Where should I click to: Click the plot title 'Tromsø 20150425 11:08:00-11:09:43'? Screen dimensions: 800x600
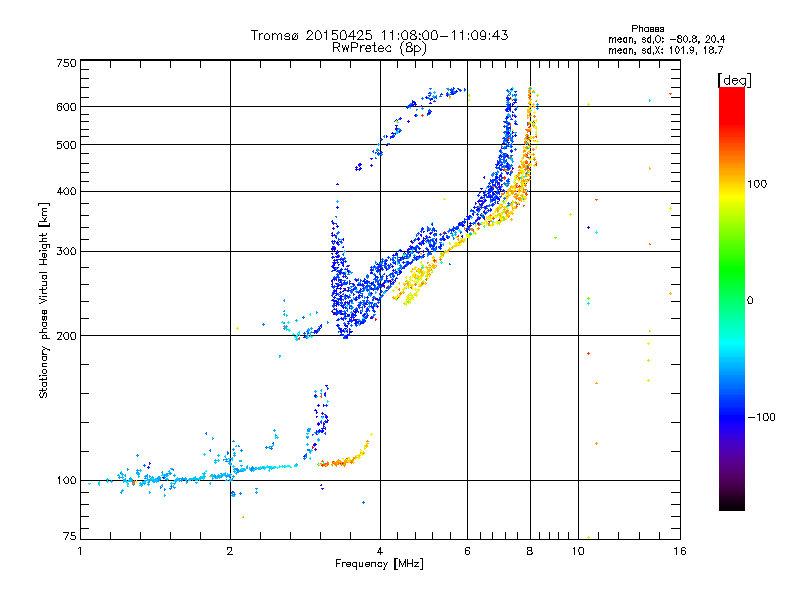point(379,35)
